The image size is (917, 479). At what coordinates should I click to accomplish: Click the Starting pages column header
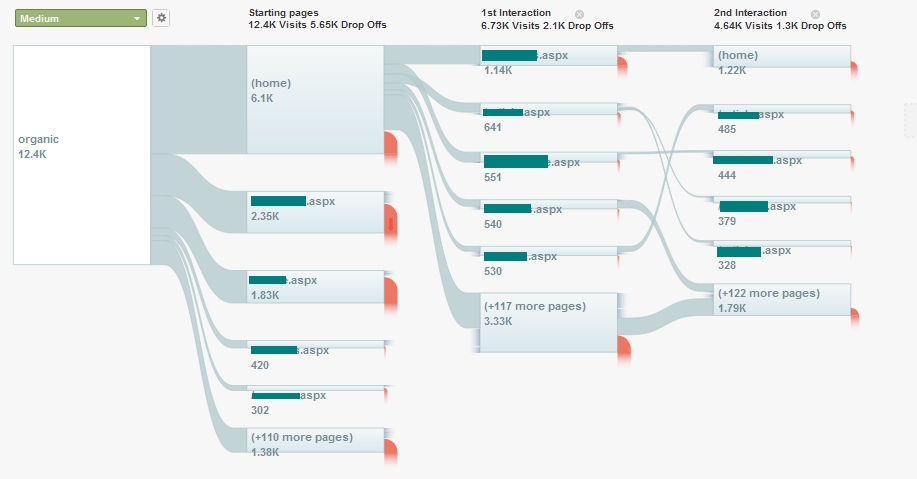pyautogui.click(x=285, y=13)
